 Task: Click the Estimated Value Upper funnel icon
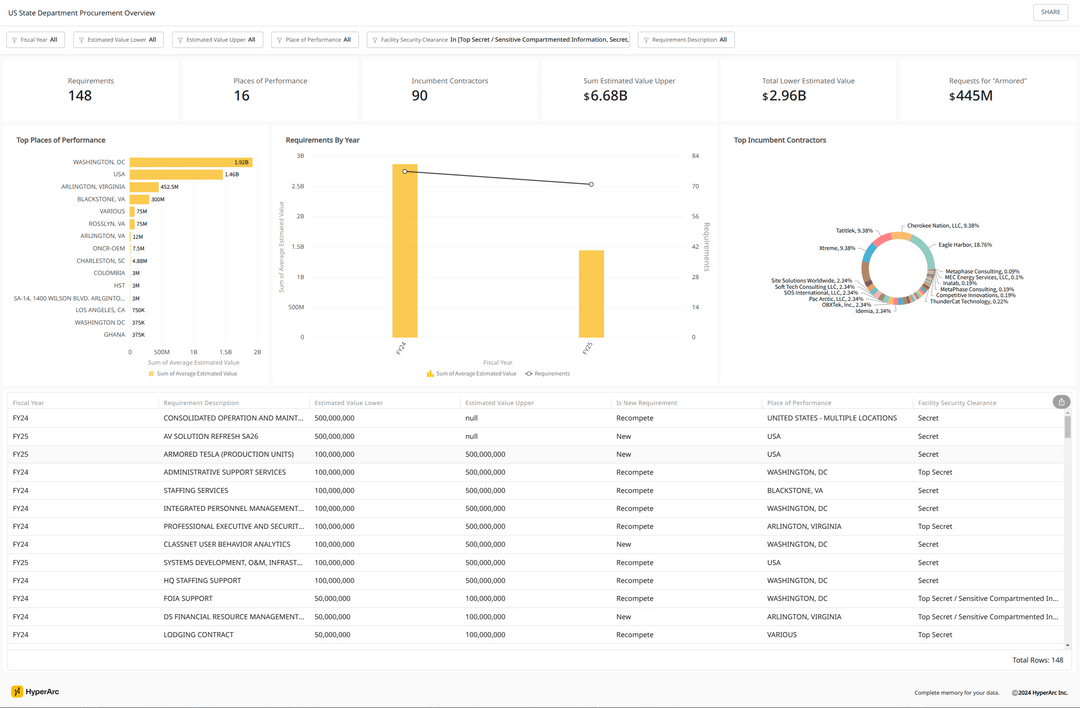tap(180, 40)
